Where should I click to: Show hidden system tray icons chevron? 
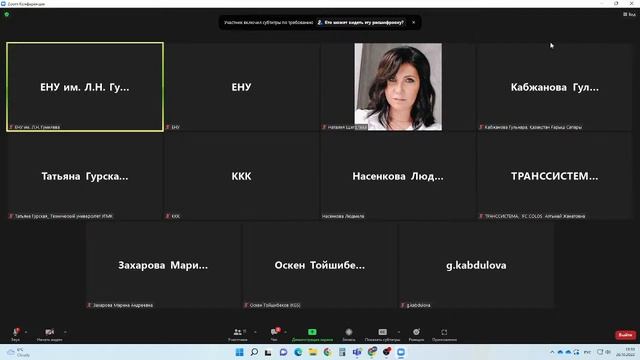click(x=552, y=352)
